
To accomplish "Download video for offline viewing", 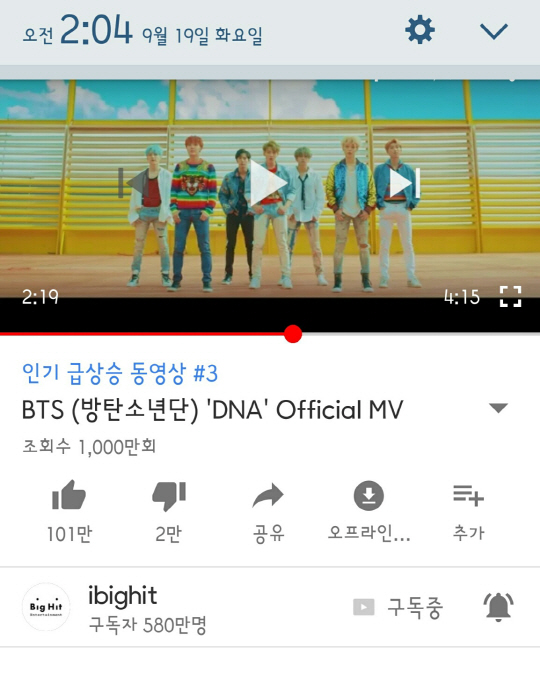I will pyautogui.click(x=369, y=496).
